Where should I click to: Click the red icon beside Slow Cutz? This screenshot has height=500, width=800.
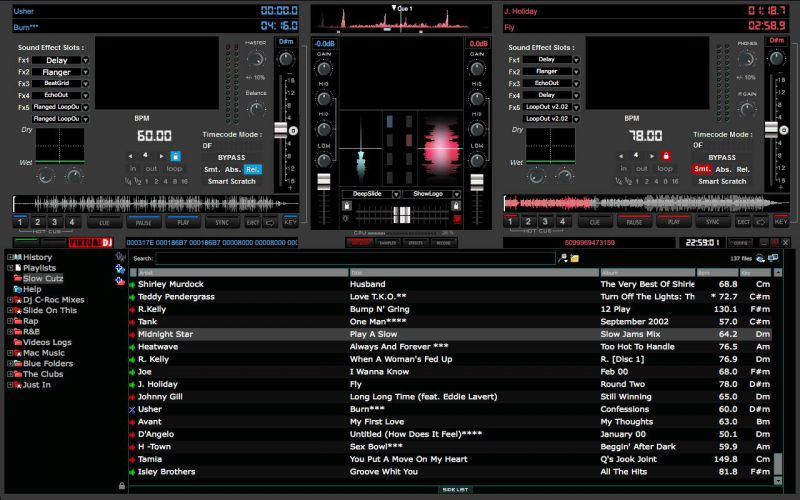[x=120, y=281]
